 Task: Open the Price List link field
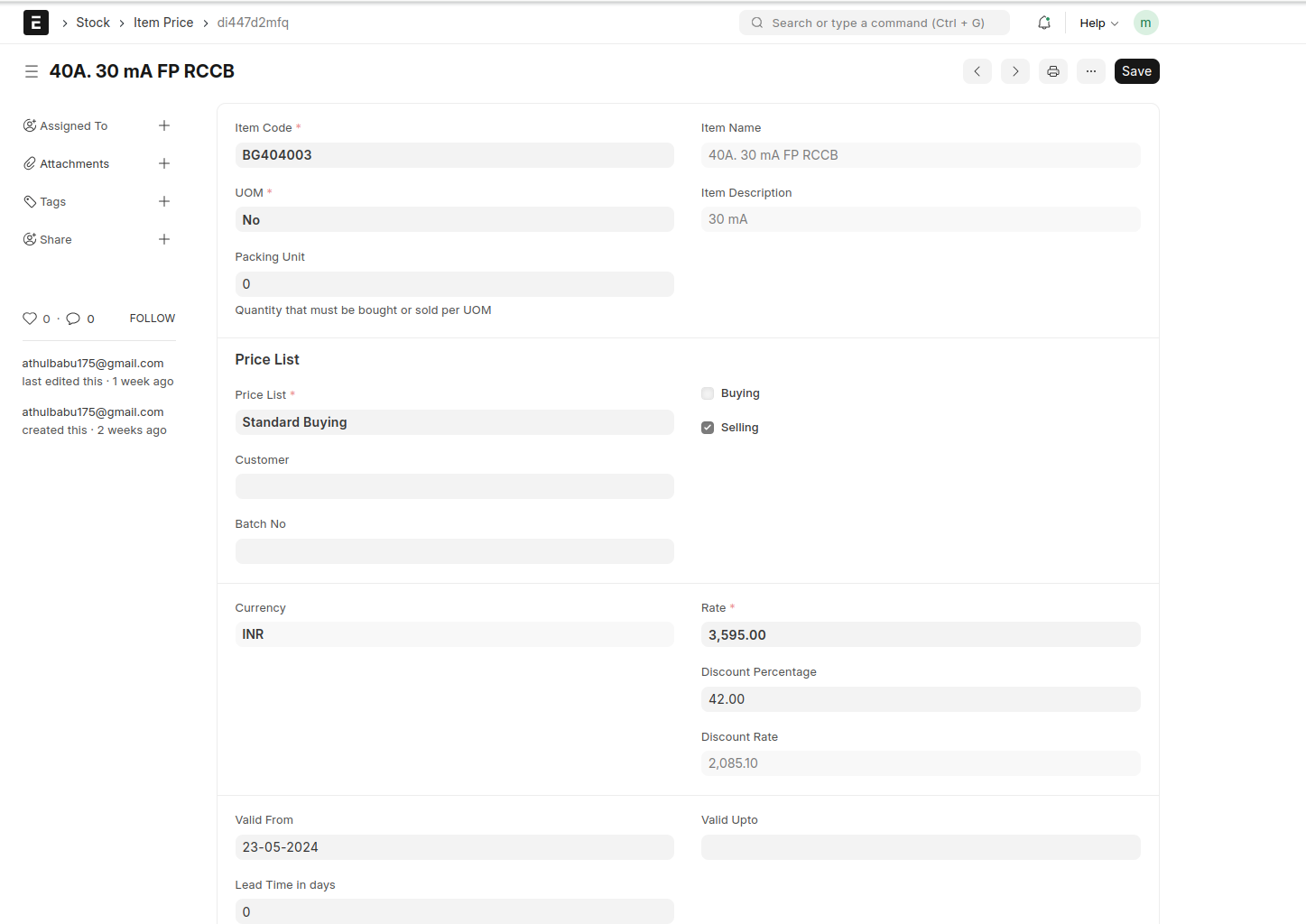point(454,422)
